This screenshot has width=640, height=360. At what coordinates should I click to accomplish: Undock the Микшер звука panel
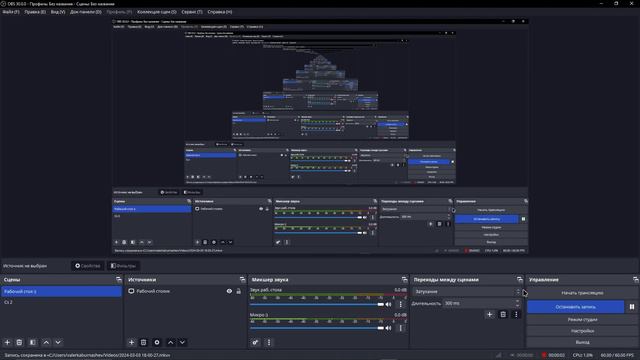click(404, 280)
